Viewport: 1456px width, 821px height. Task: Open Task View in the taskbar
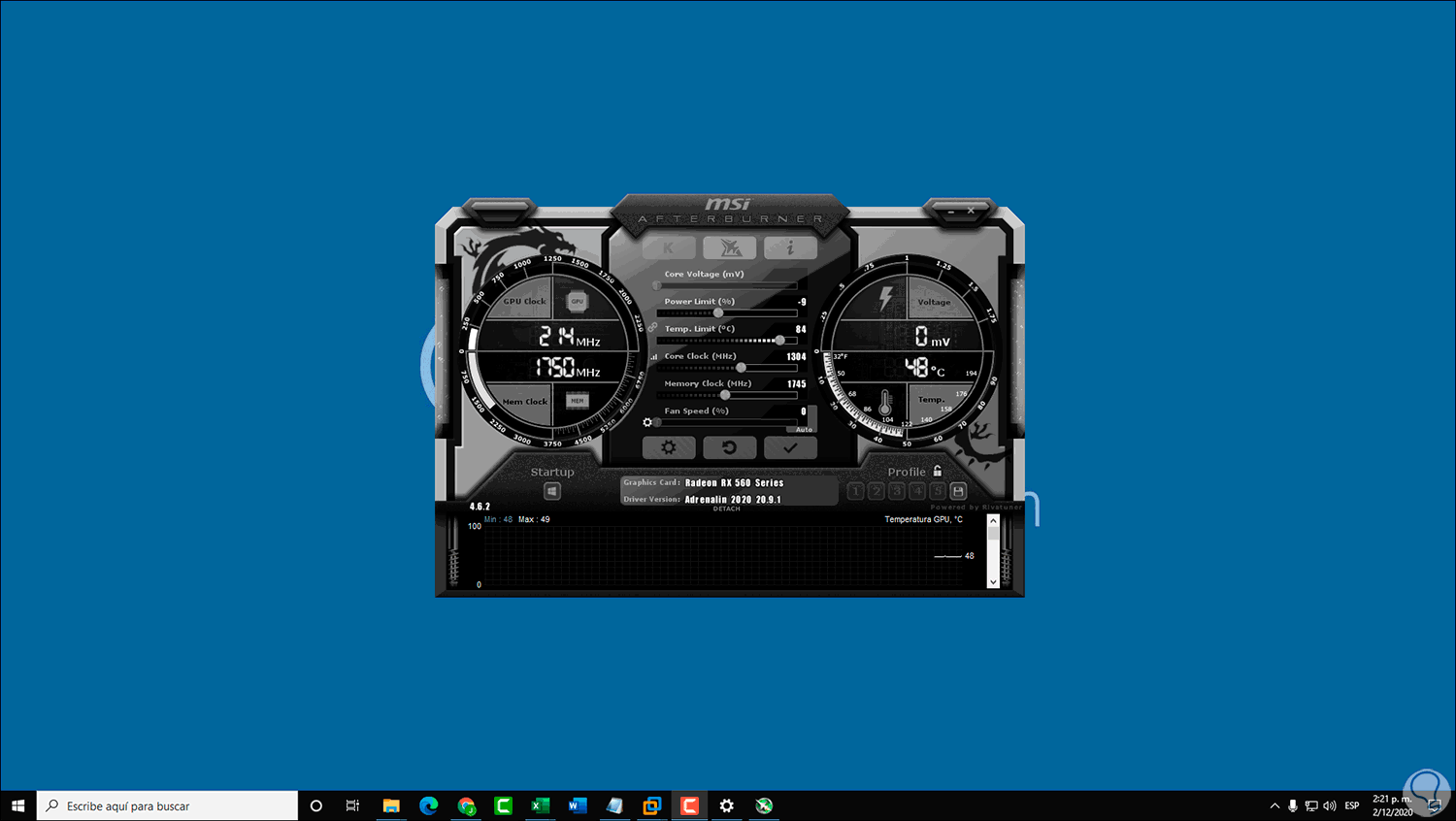pyautogui.click(x=352, y=805)
